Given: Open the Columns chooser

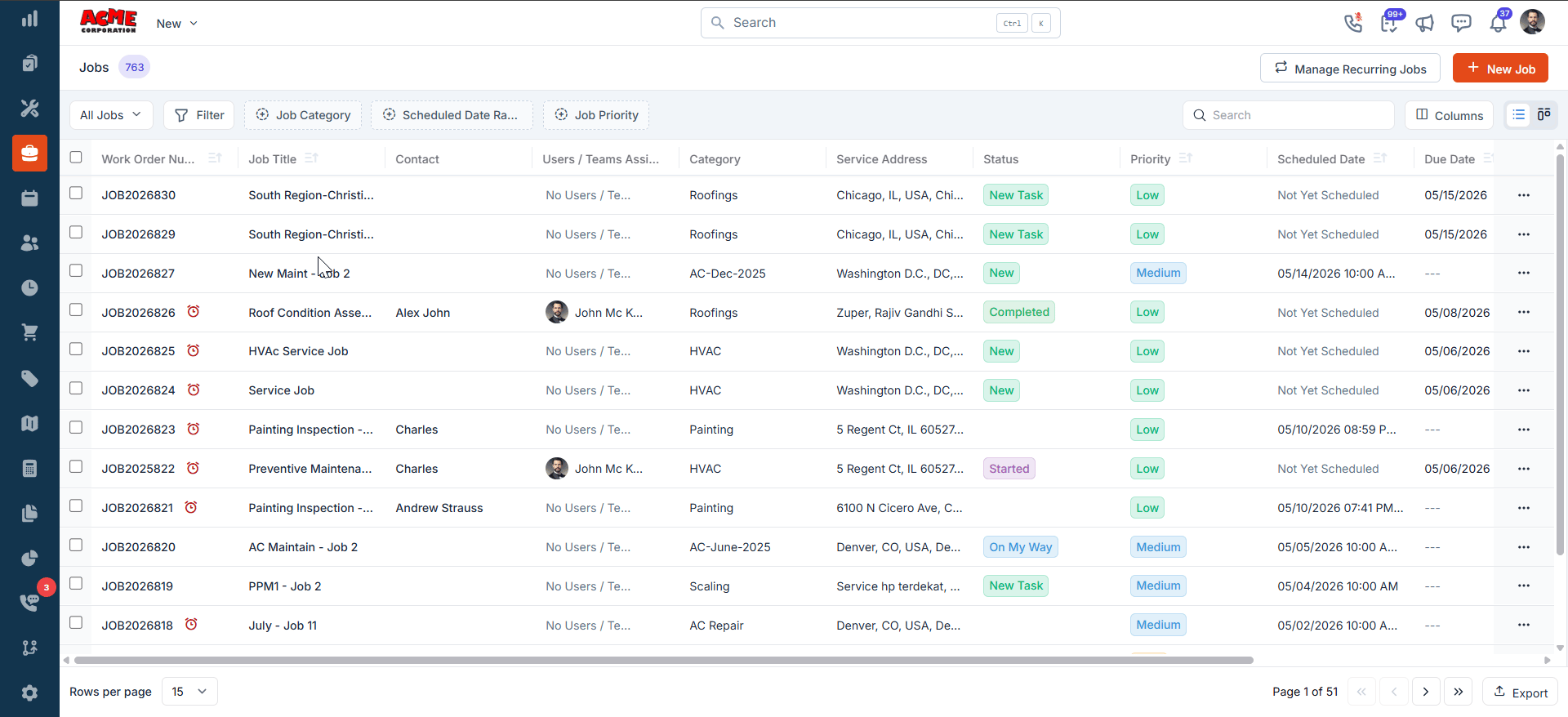Looking at the screenshot, I should pyautogui.click(x=1449, y=115).
